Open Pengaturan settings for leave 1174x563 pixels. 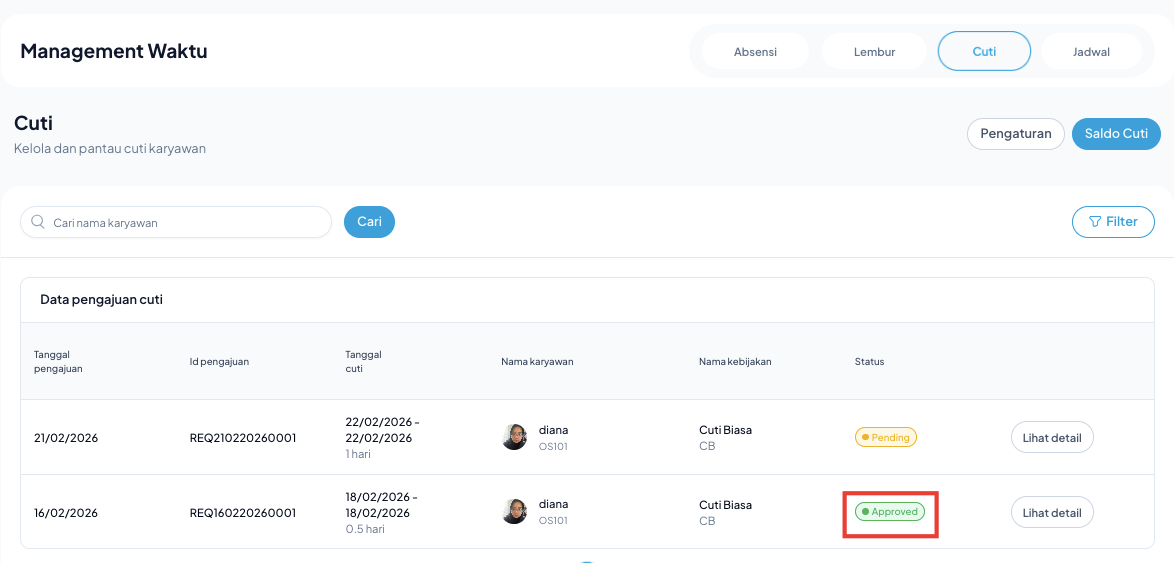point(1015,134)
